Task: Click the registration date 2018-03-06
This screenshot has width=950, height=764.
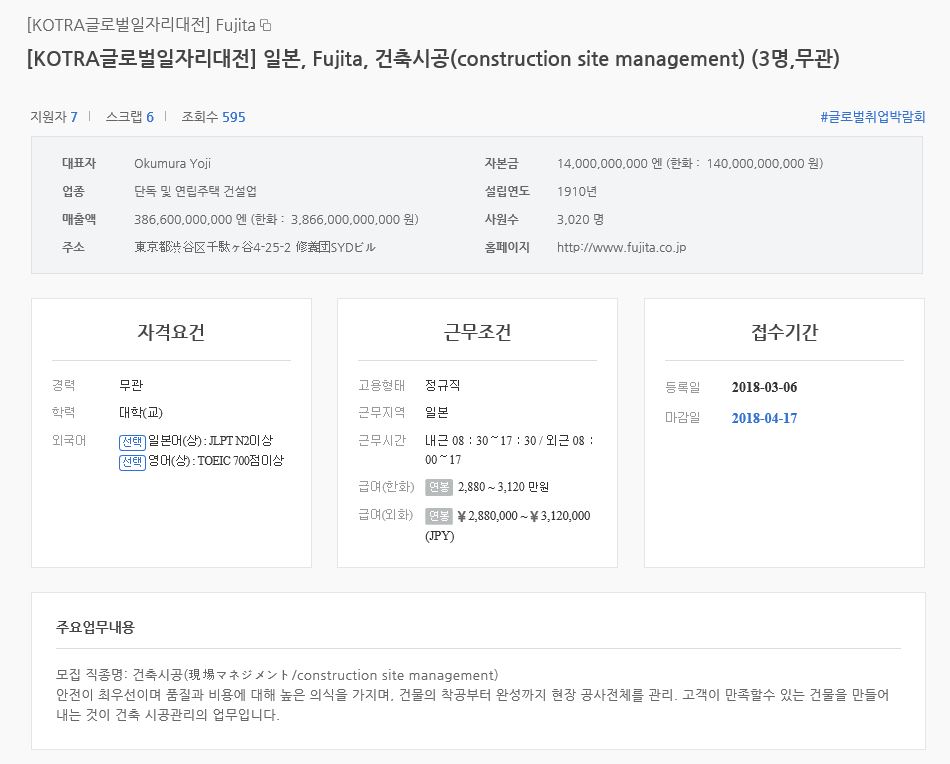Action: click(764, 387)
